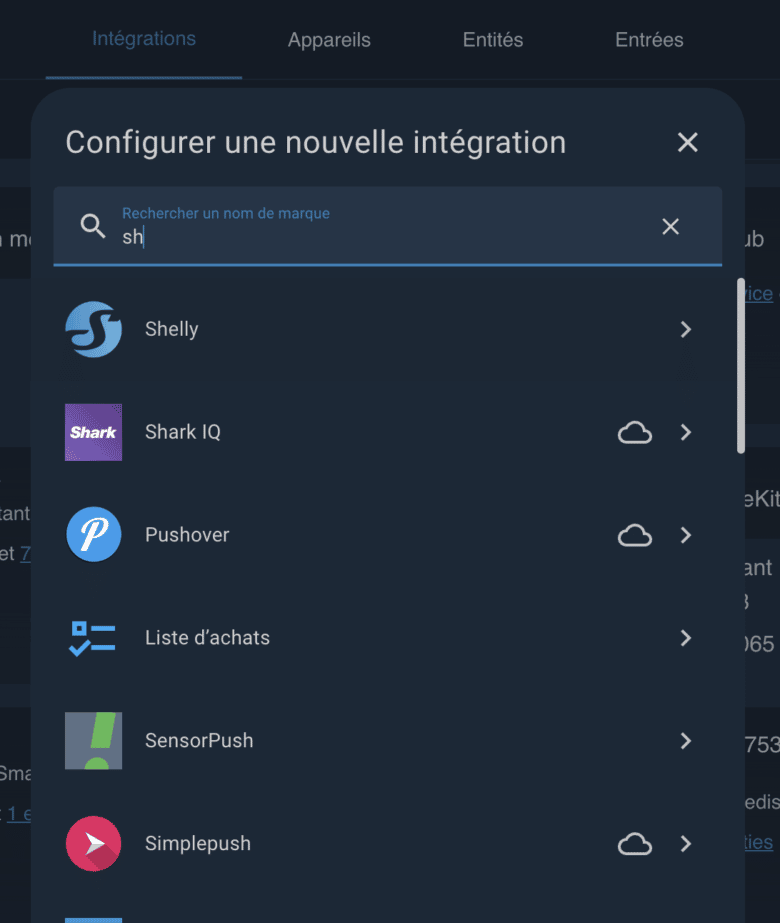This screenshot has height=923, width=780.
Task: Switch to the Appareils tab
Action: coord(329,40)
